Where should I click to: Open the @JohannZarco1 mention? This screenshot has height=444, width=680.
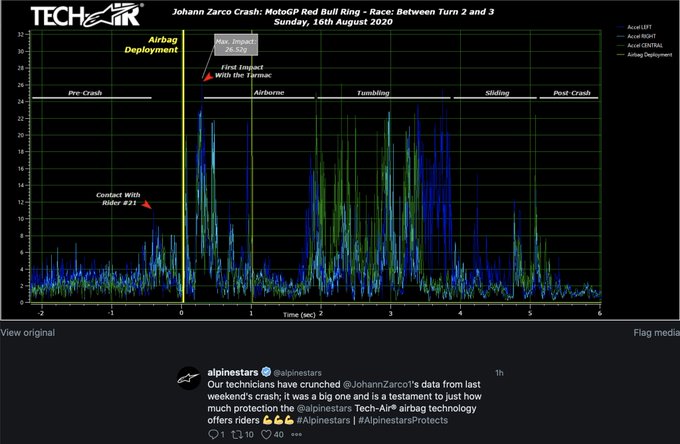click(376, 384)
